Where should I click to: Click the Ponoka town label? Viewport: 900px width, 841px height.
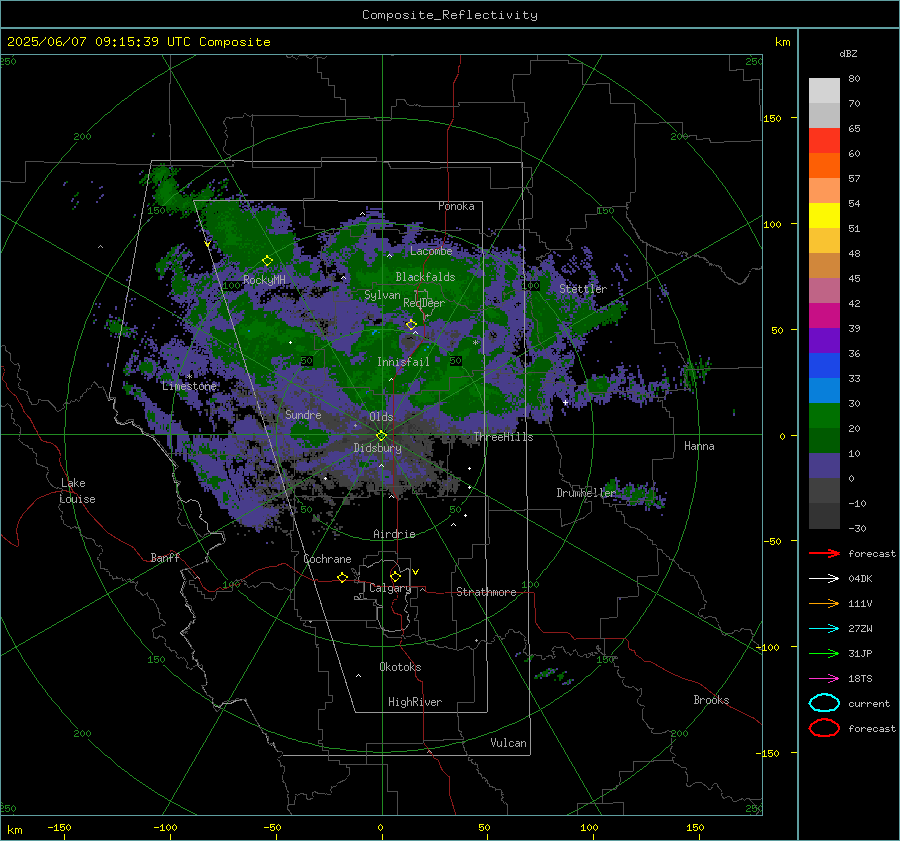pos(456,206)
